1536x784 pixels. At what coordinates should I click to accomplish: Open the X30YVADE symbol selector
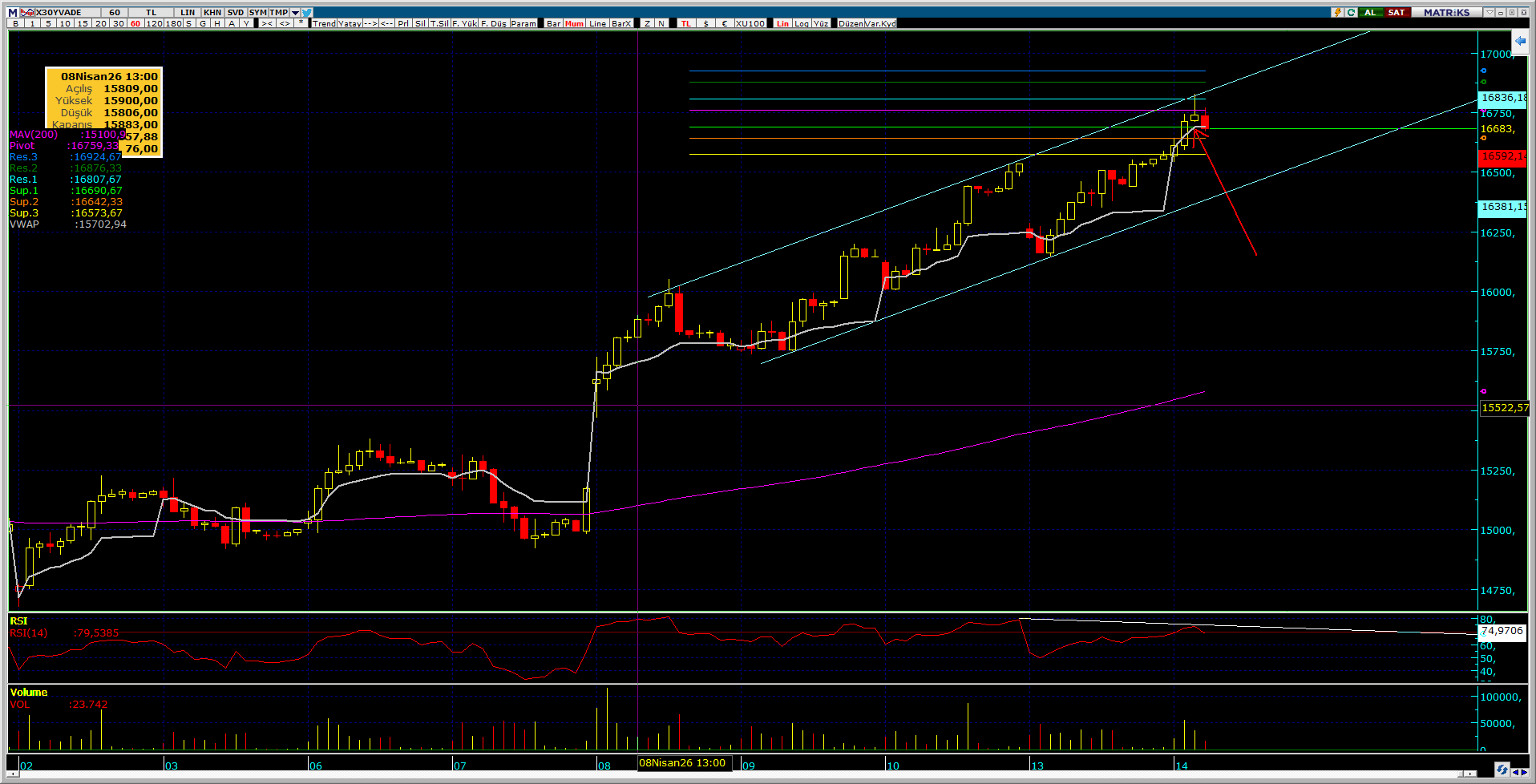(x=59, y=13)
